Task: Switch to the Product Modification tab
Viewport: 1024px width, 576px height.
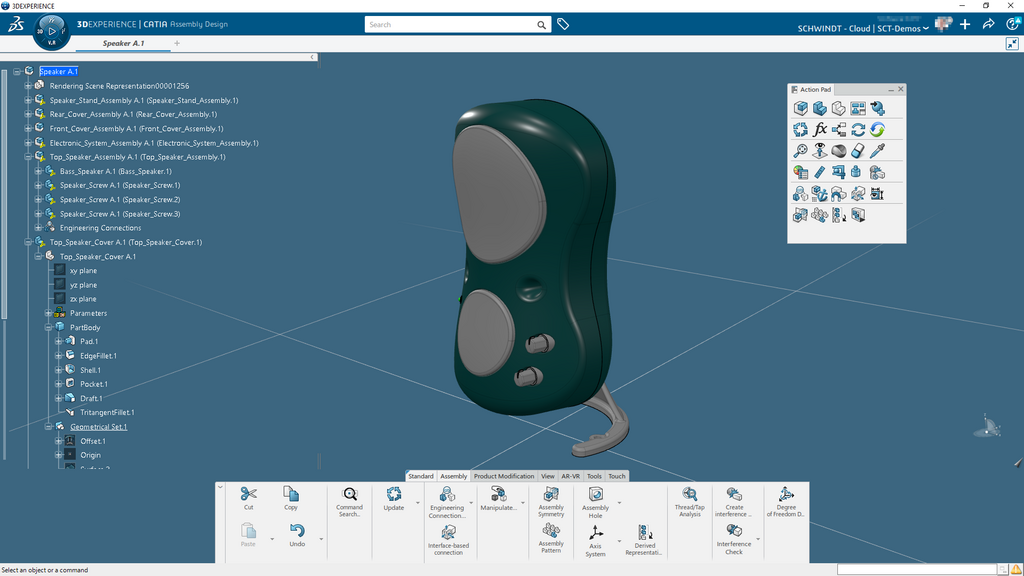Action: click(503, 476)
